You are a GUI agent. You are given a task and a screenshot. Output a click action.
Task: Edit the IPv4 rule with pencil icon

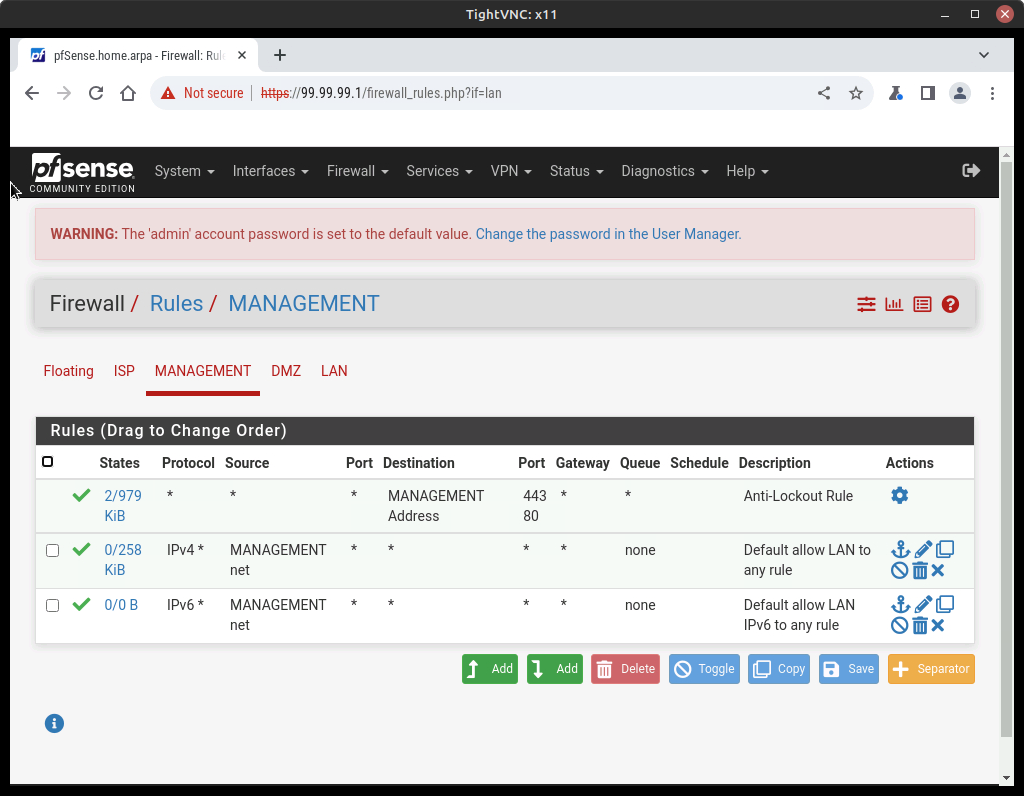tap(923, 549)
